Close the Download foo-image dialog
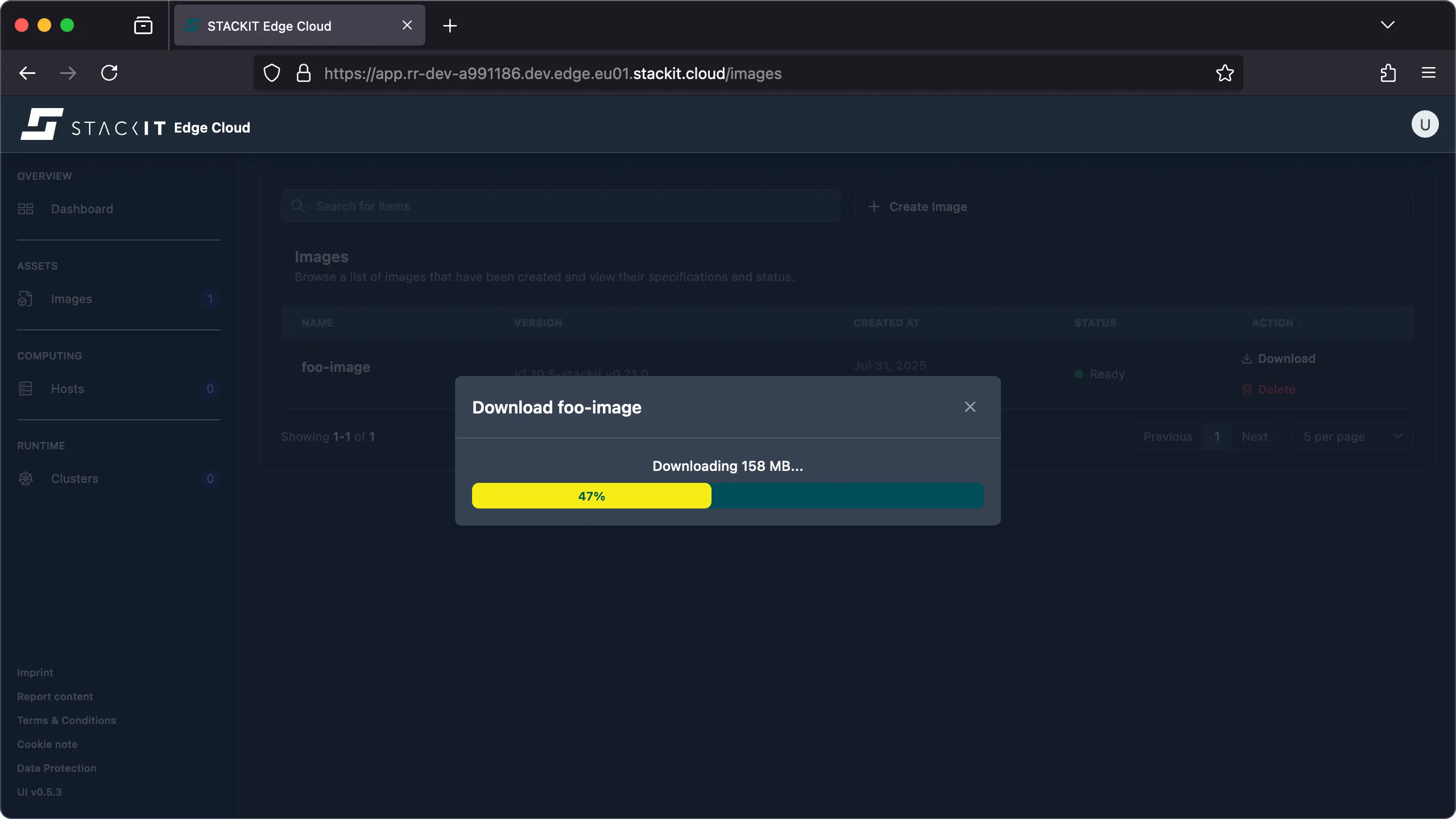 click(969, 407)
